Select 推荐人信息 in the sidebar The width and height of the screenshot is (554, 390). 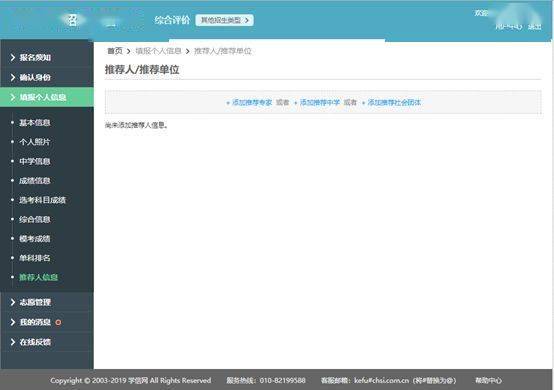(39, 277)
